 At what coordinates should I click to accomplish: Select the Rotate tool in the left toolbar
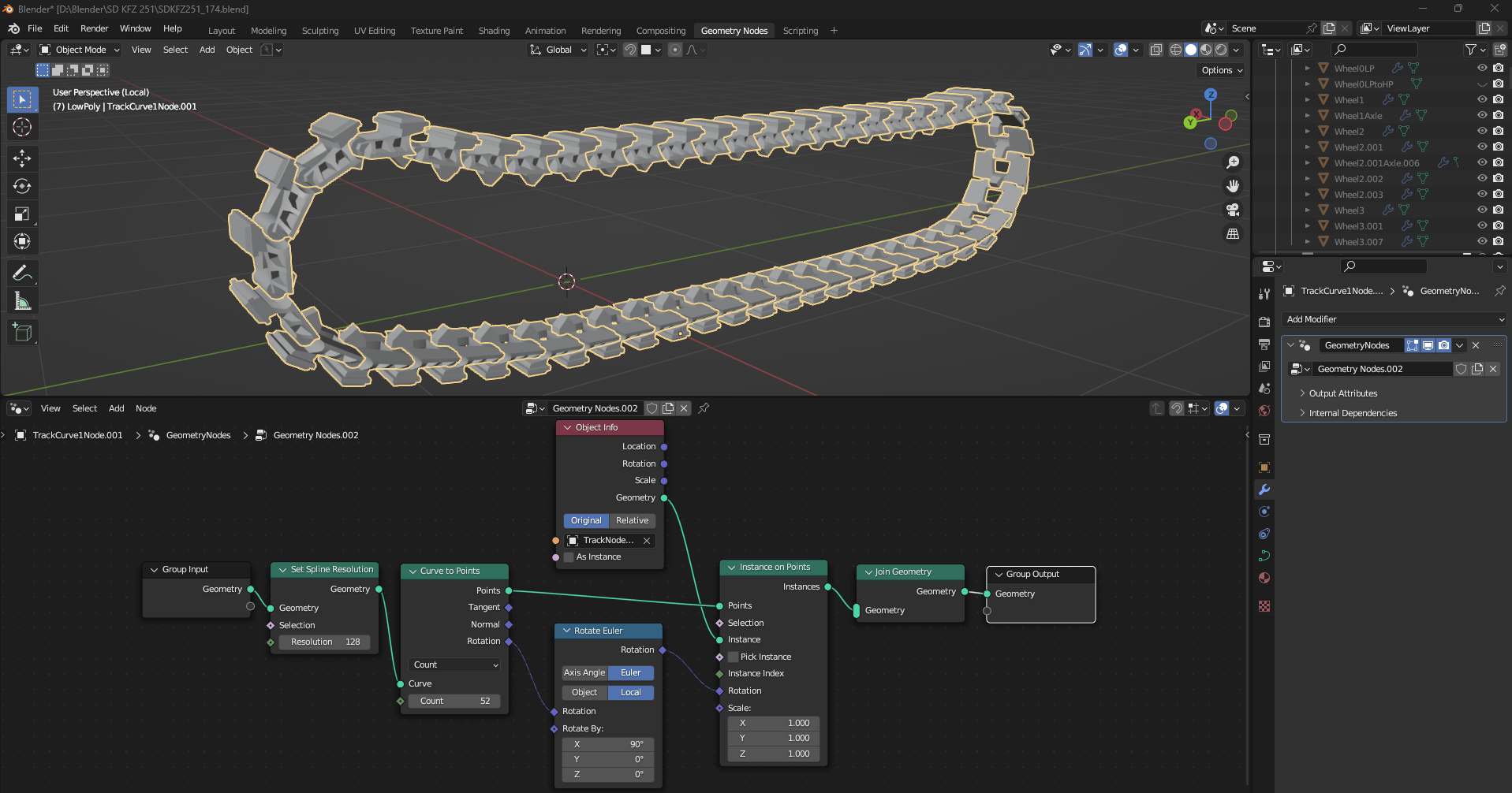pos(22,186)
